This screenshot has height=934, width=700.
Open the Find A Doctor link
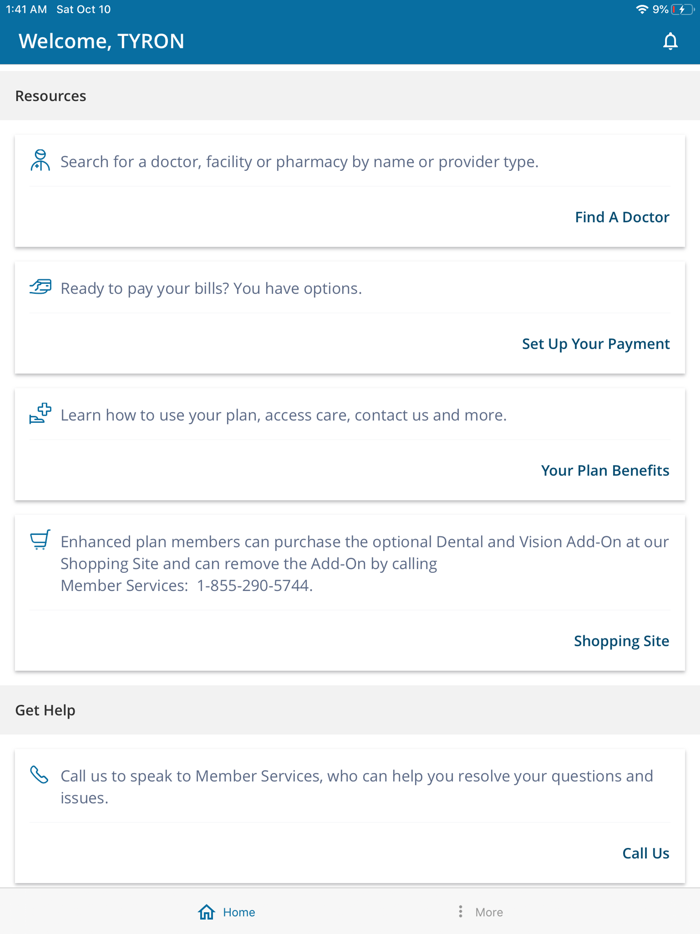click(x=622, y=217)
